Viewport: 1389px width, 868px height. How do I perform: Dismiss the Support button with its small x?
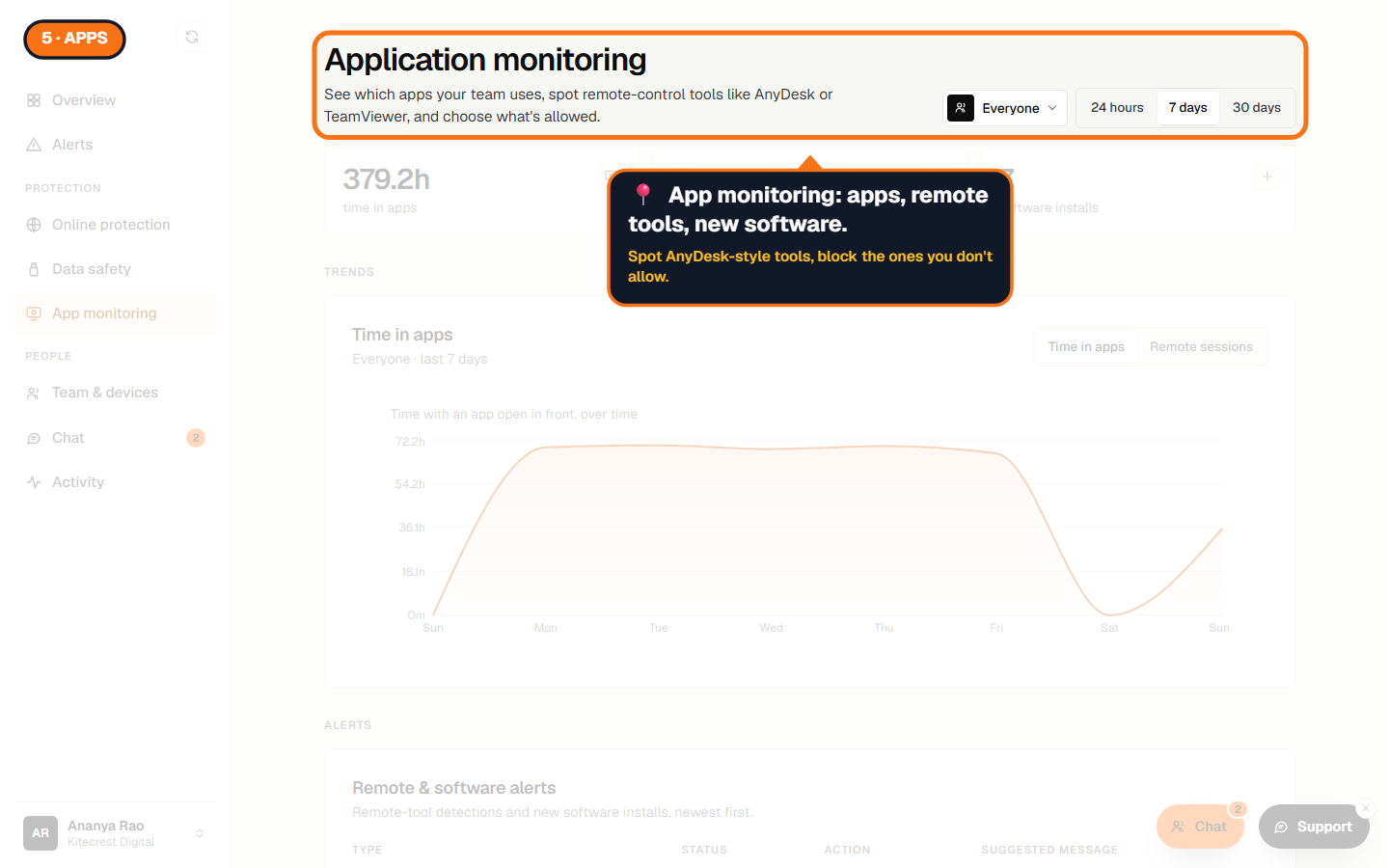click(1366, 808)
